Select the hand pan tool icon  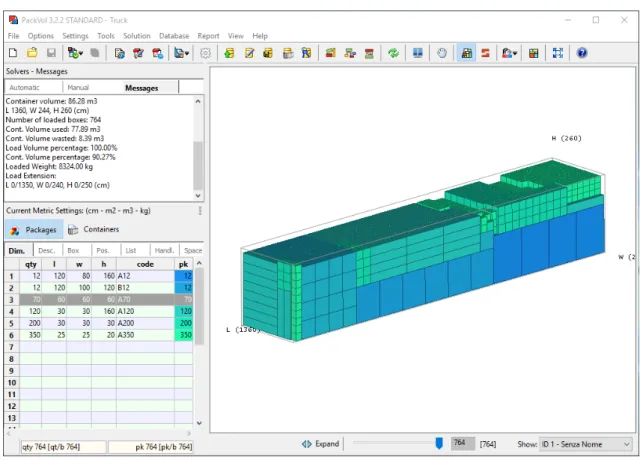coord(442,53)
